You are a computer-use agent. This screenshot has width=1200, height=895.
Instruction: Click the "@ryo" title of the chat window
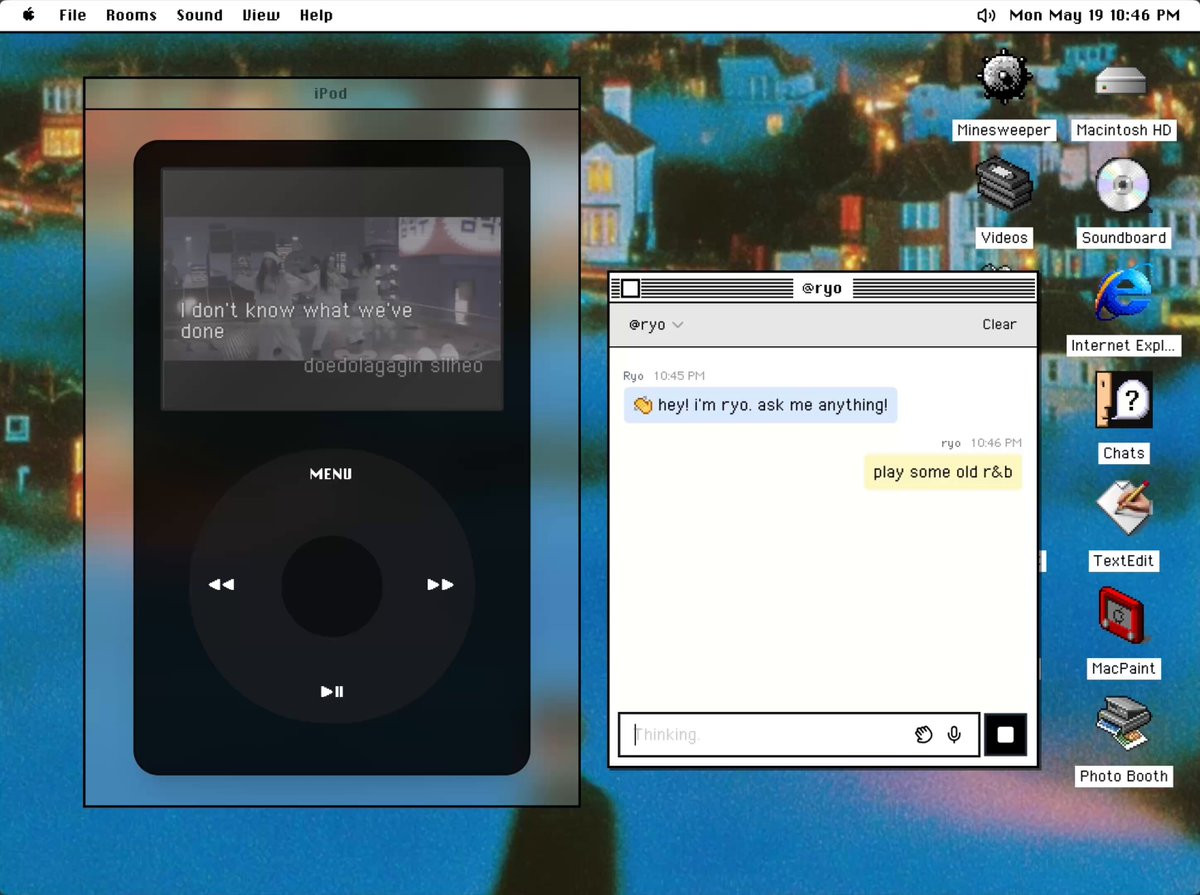822,289
